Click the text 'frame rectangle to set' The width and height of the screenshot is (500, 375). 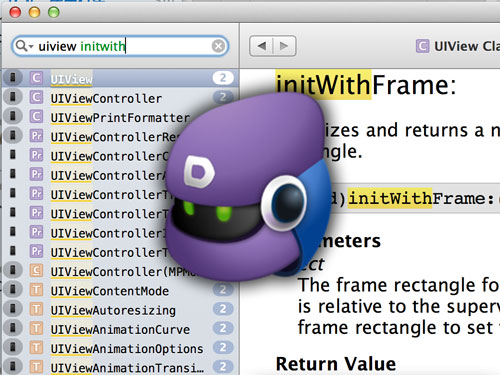coord(395,328)
